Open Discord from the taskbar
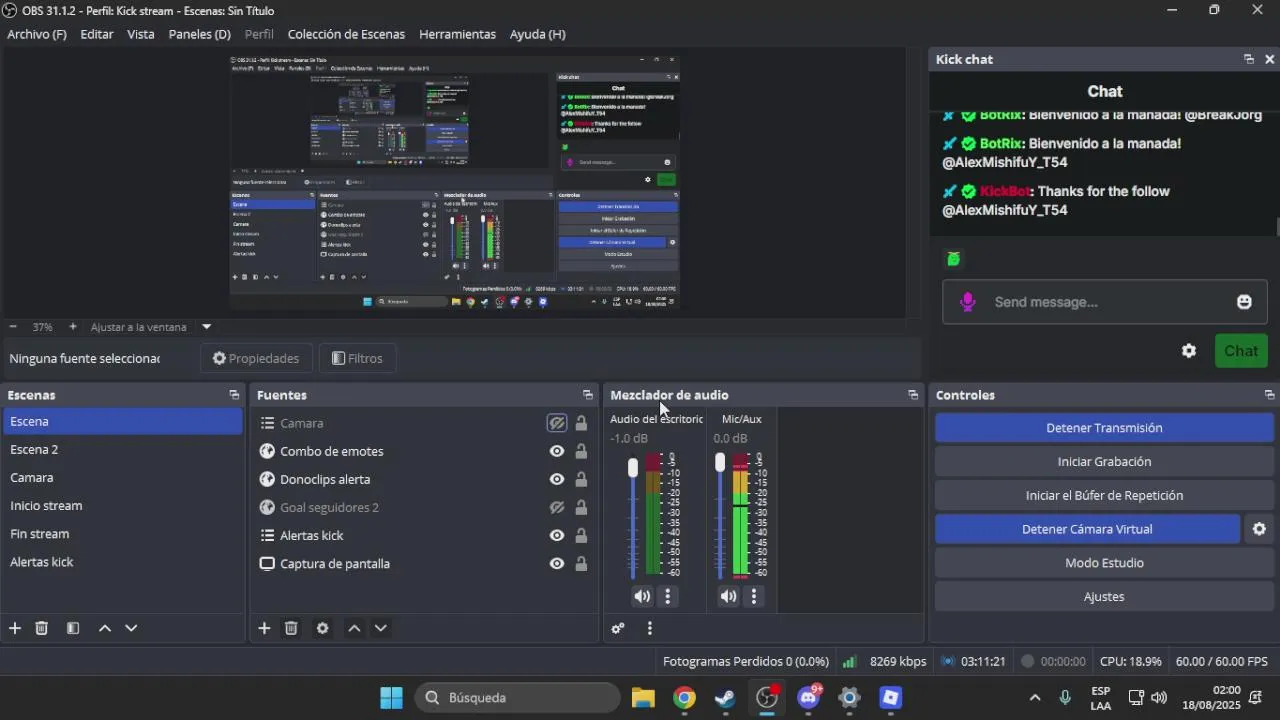 click(809, 698)
